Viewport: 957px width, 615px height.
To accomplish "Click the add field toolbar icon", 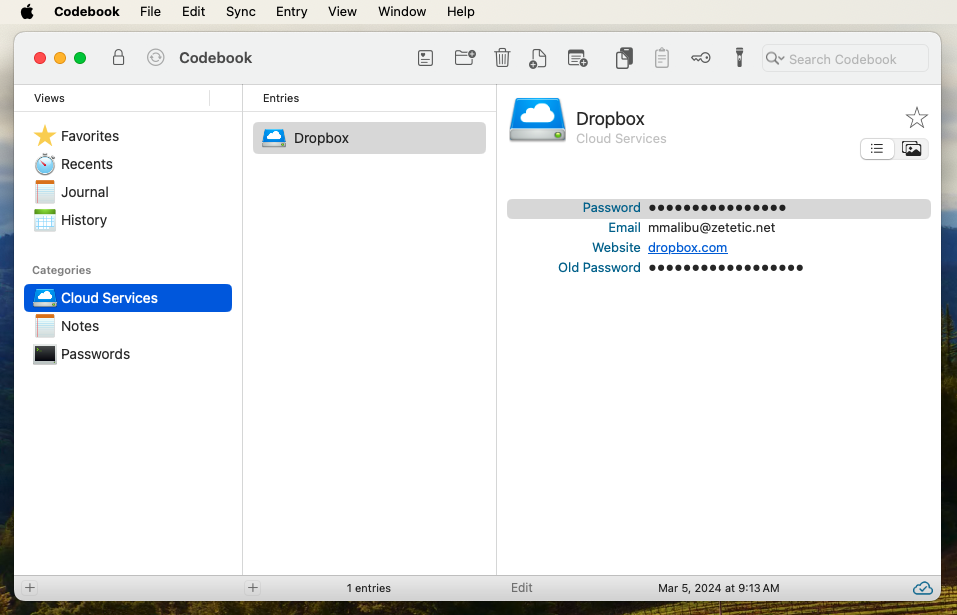I will 577,58.
